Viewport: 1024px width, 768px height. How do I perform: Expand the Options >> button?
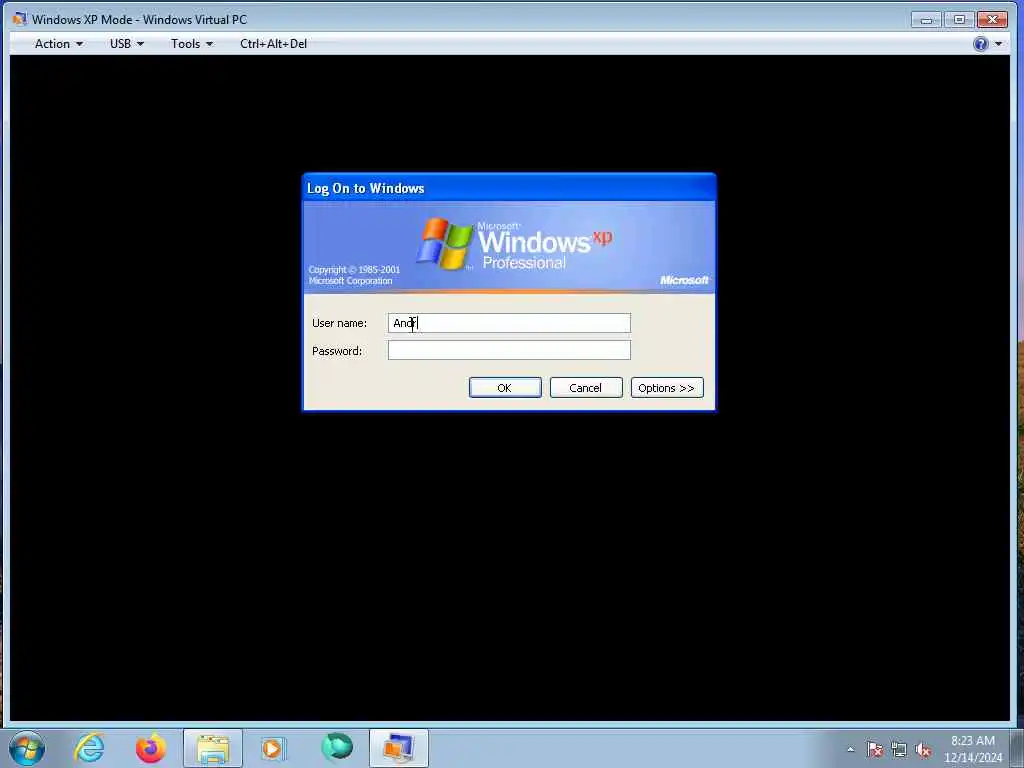pos(667,387)
